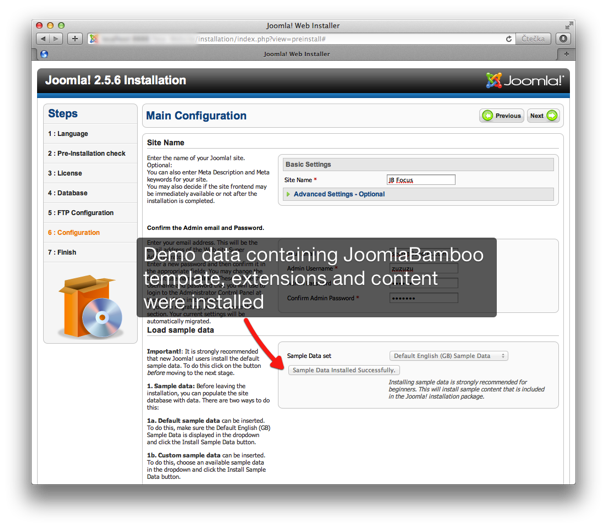Viewport: 607px width, 528px height.
Task: Go forward with the browser forward arrow
Action: [56, 39]
